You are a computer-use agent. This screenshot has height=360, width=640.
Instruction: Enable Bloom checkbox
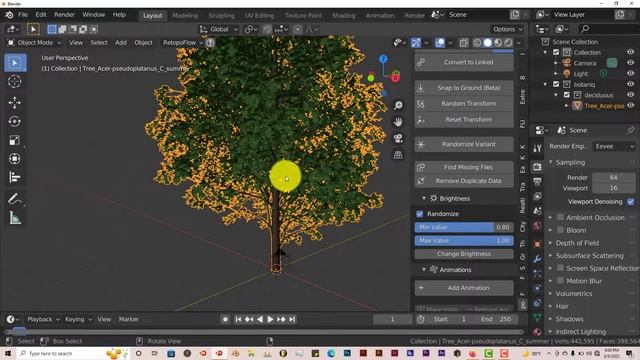pyautogui.click(x=560, y=230)
